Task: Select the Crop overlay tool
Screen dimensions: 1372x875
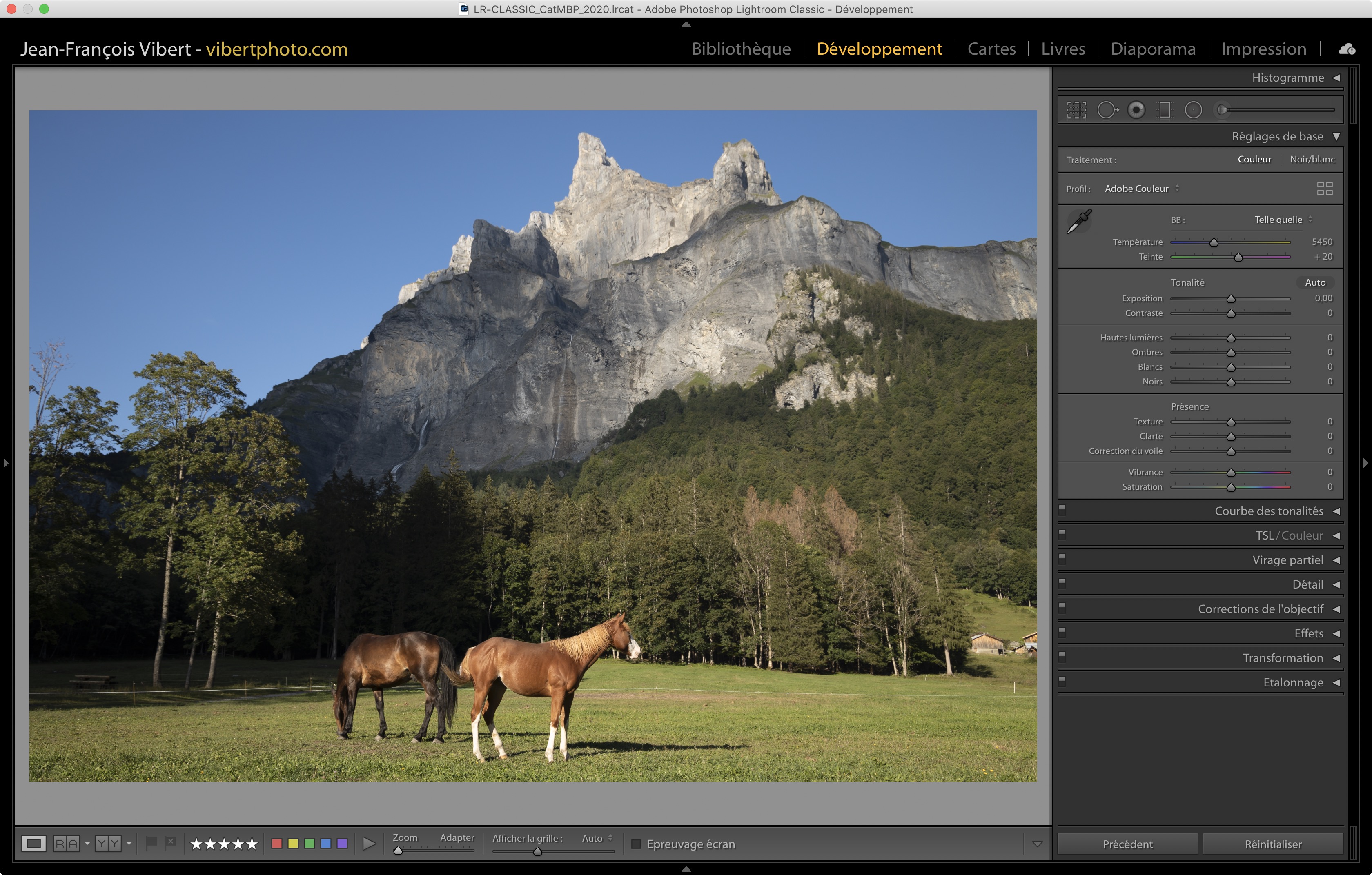Action: [x=1076, y=110]
